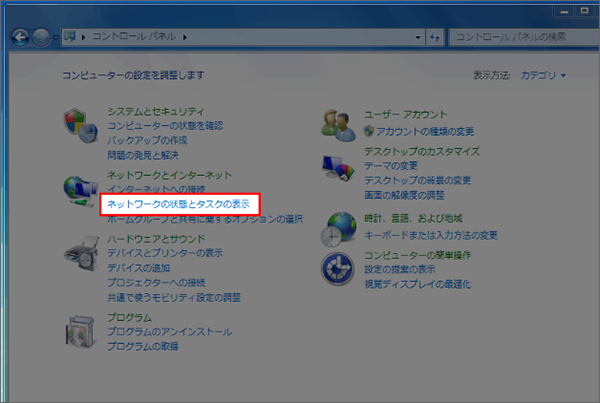Open インターネットへの接続 link
The height and width of the screenshot is (403, 600).
coord(156,189)
